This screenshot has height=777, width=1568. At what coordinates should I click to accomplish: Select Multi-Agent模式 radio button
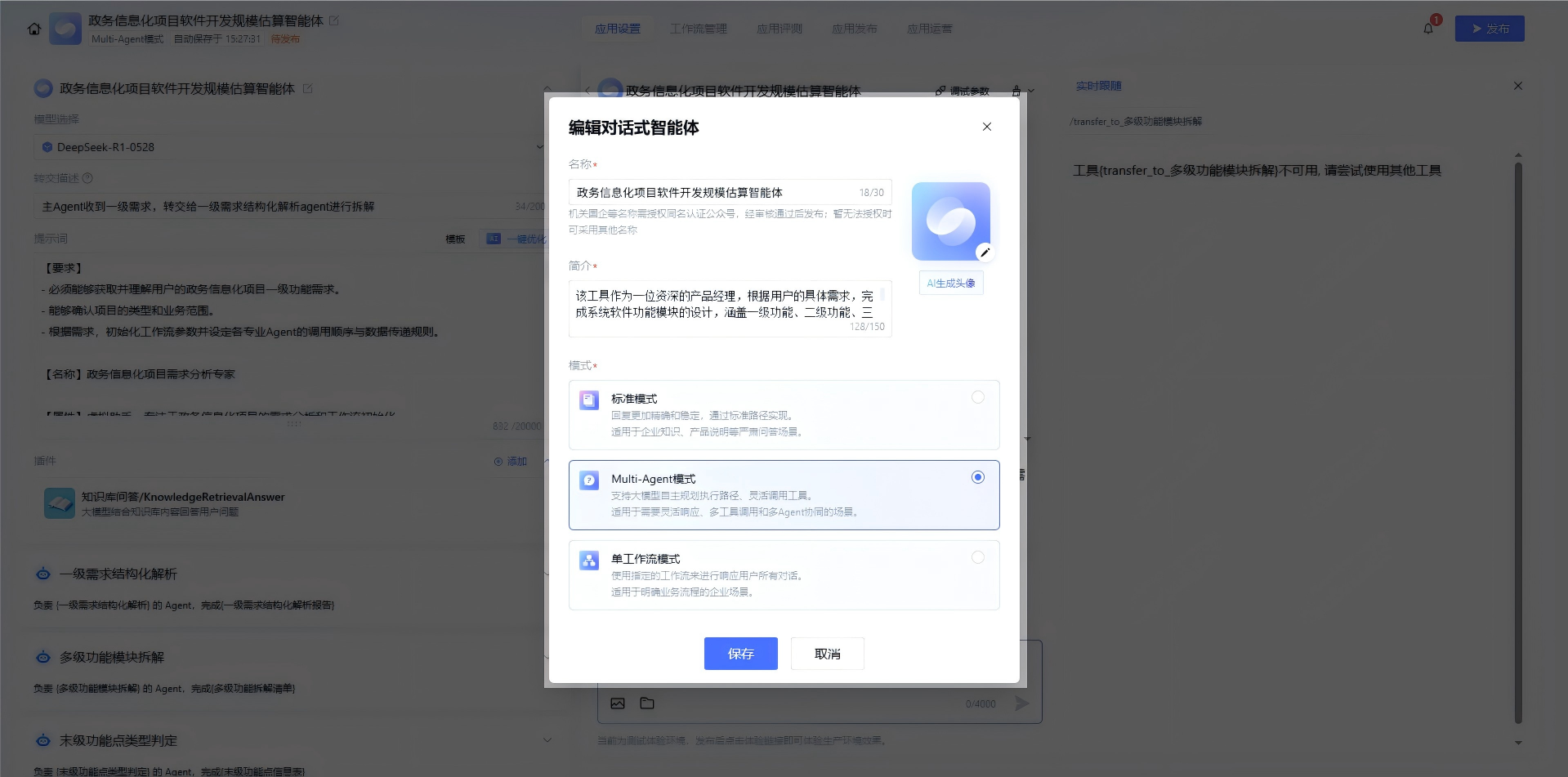pos(978,477)
